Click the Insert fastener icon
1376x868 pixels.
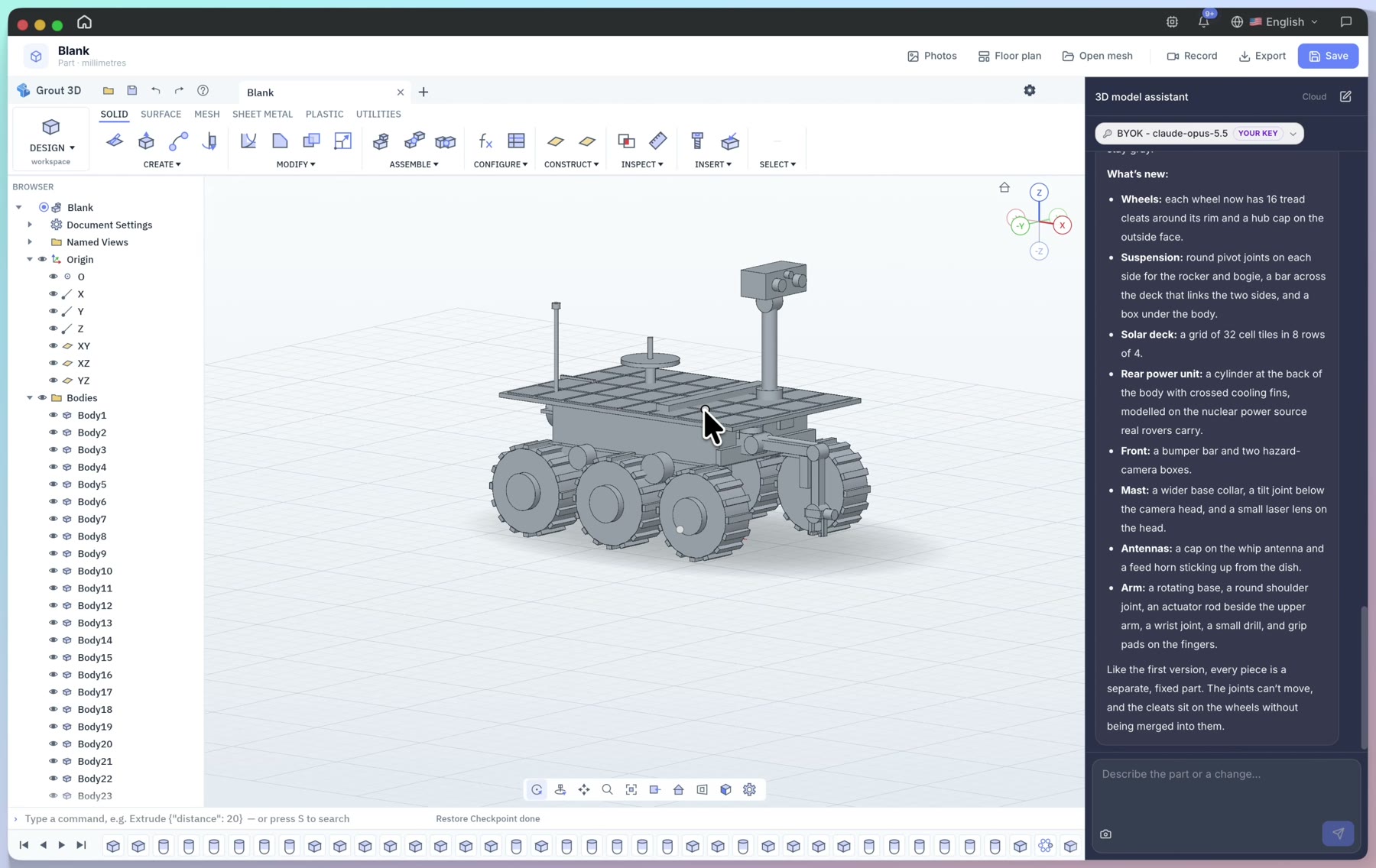(x=697, y=141)
